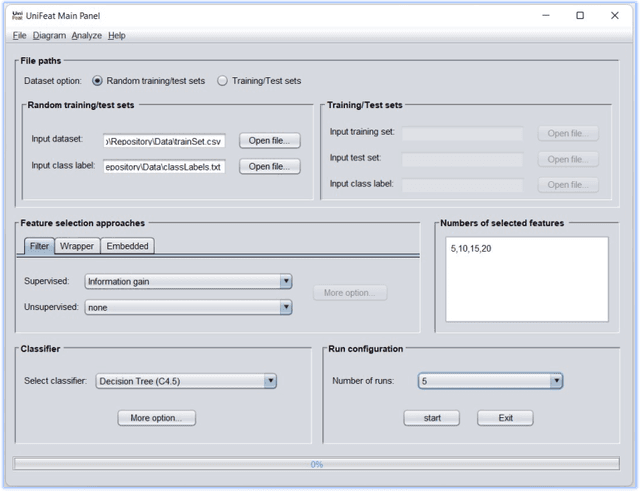Select the Filter tab
This screenshot has width=640, height=492.
click(x=39, y=246)
